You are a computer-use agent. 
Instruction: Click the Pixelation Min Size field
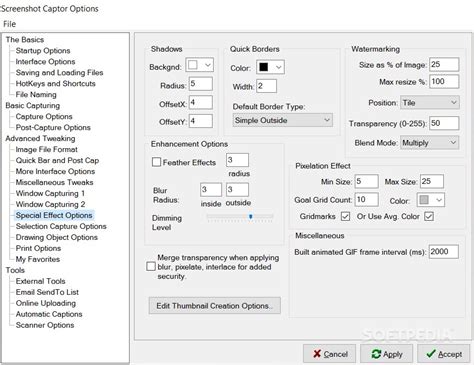coord(367,181)
